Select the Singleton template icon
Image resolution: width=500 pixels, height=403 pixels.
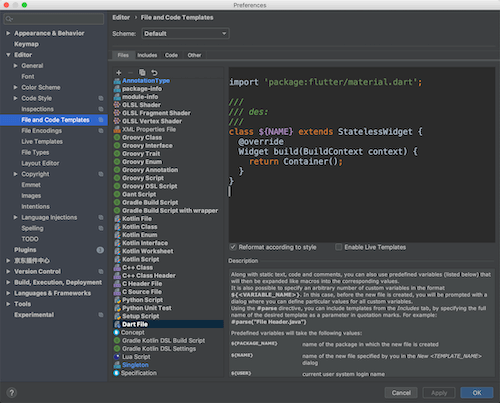(117, 365)
